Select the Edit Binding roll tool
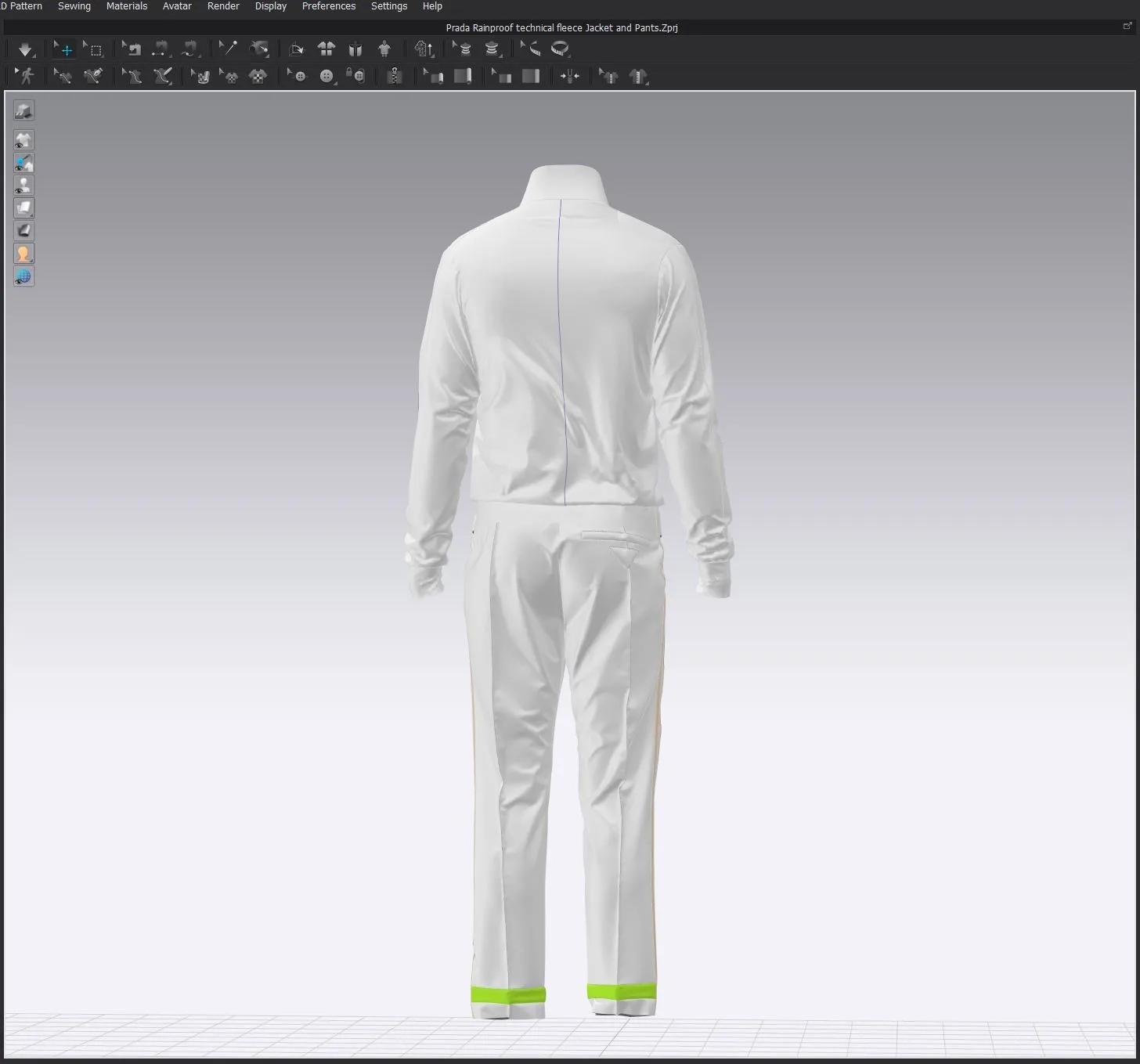 click(x=433, y=76)
